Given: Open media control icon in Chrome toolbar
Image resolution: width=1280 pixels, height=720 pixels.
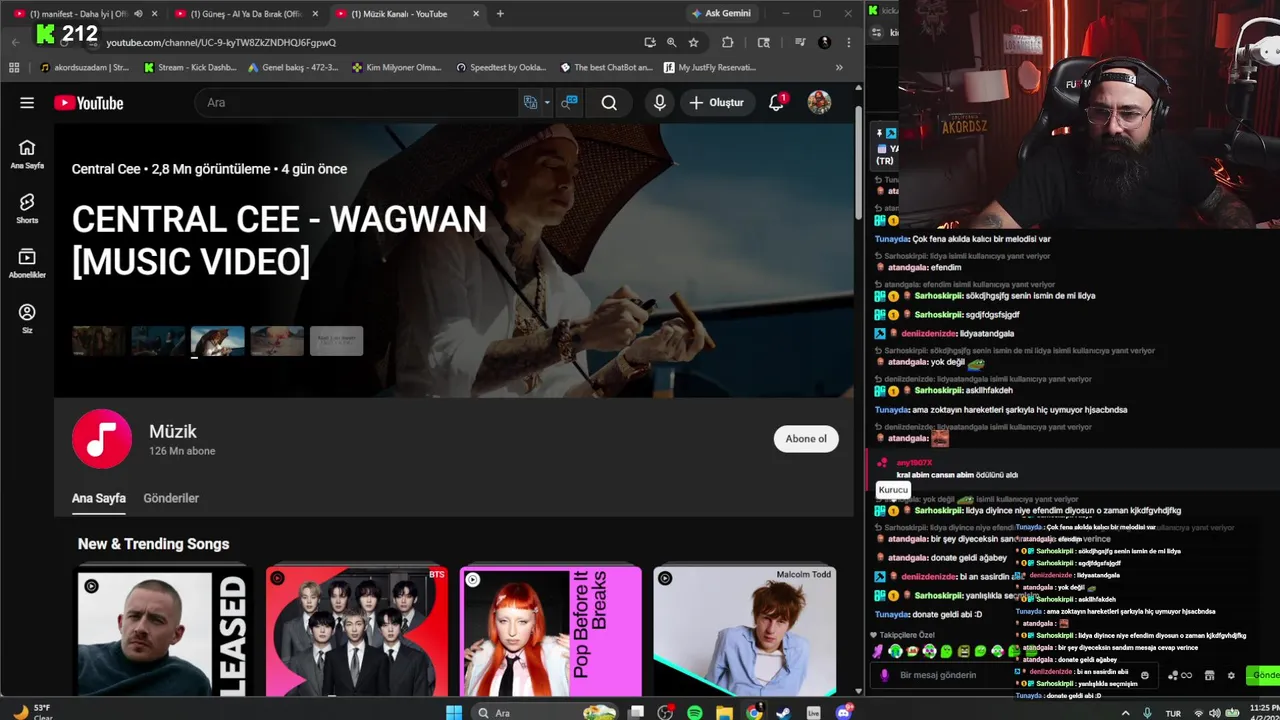Looking at the screenshot, I should click(799, 42).
